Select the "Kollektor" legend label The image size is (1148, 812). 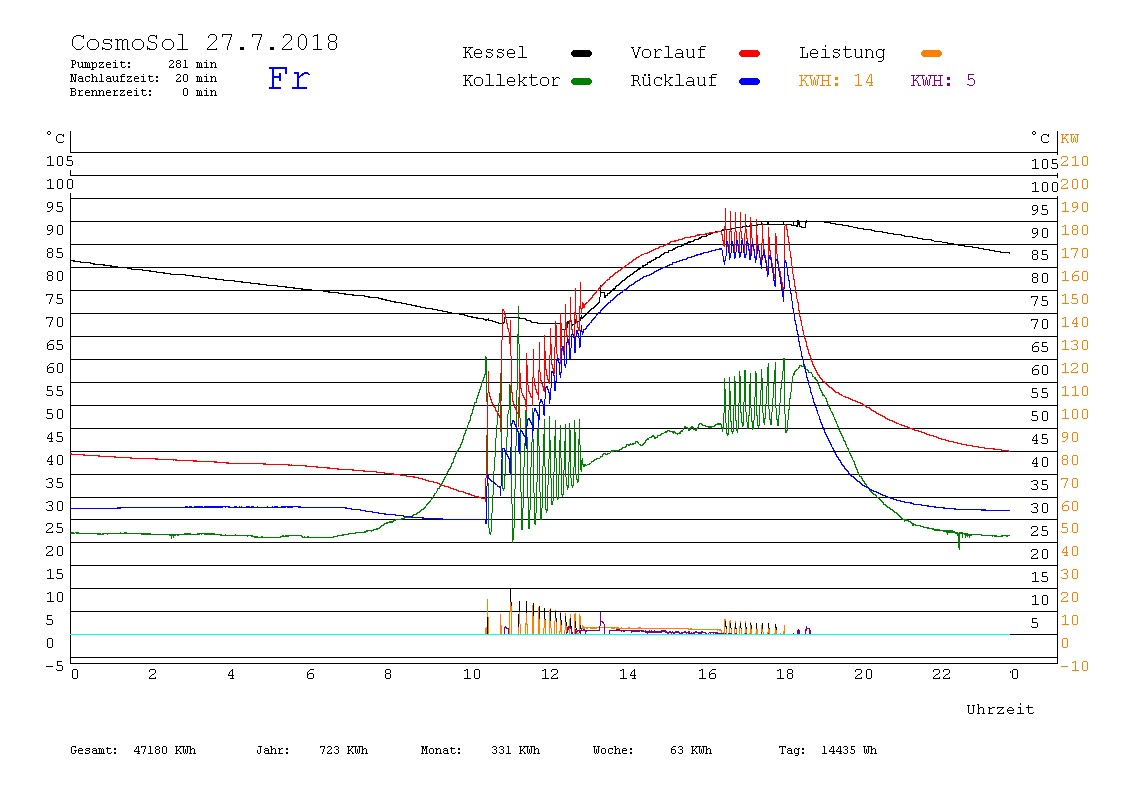[x=511, y=81]
